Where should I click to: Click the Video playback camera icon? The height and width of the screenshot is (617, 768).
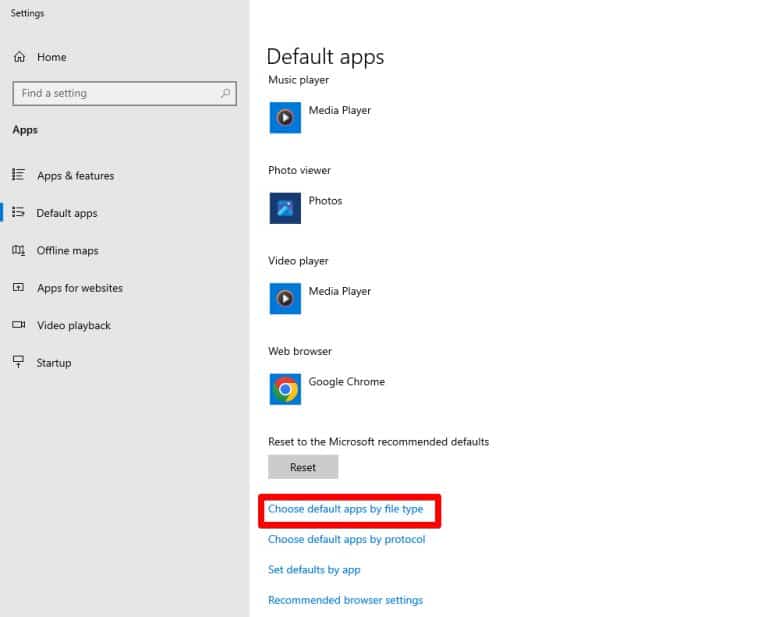point(18,325)
